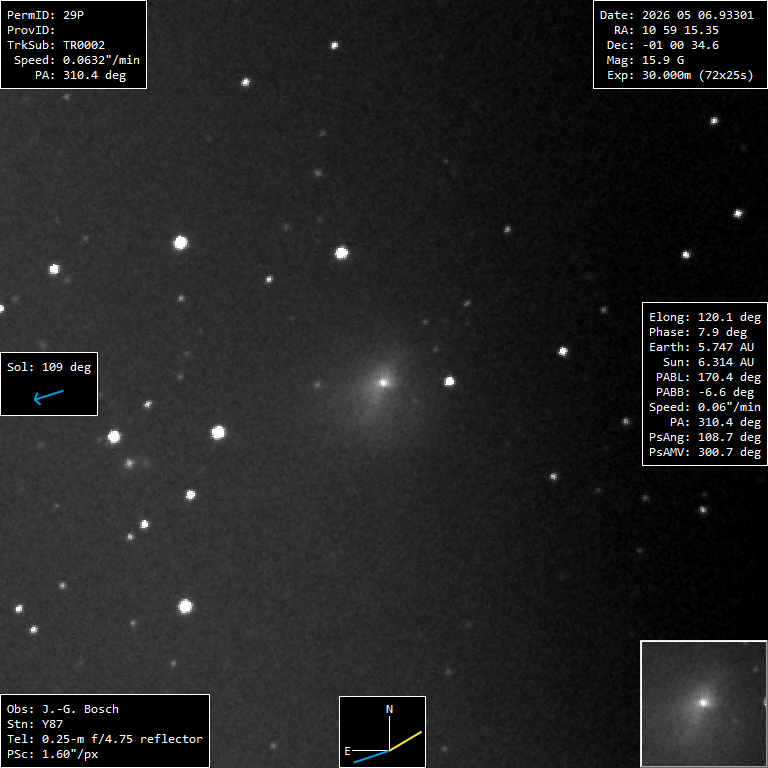
Task: Click the comet's bright nucleus in main image
Action: pos(384,382)
